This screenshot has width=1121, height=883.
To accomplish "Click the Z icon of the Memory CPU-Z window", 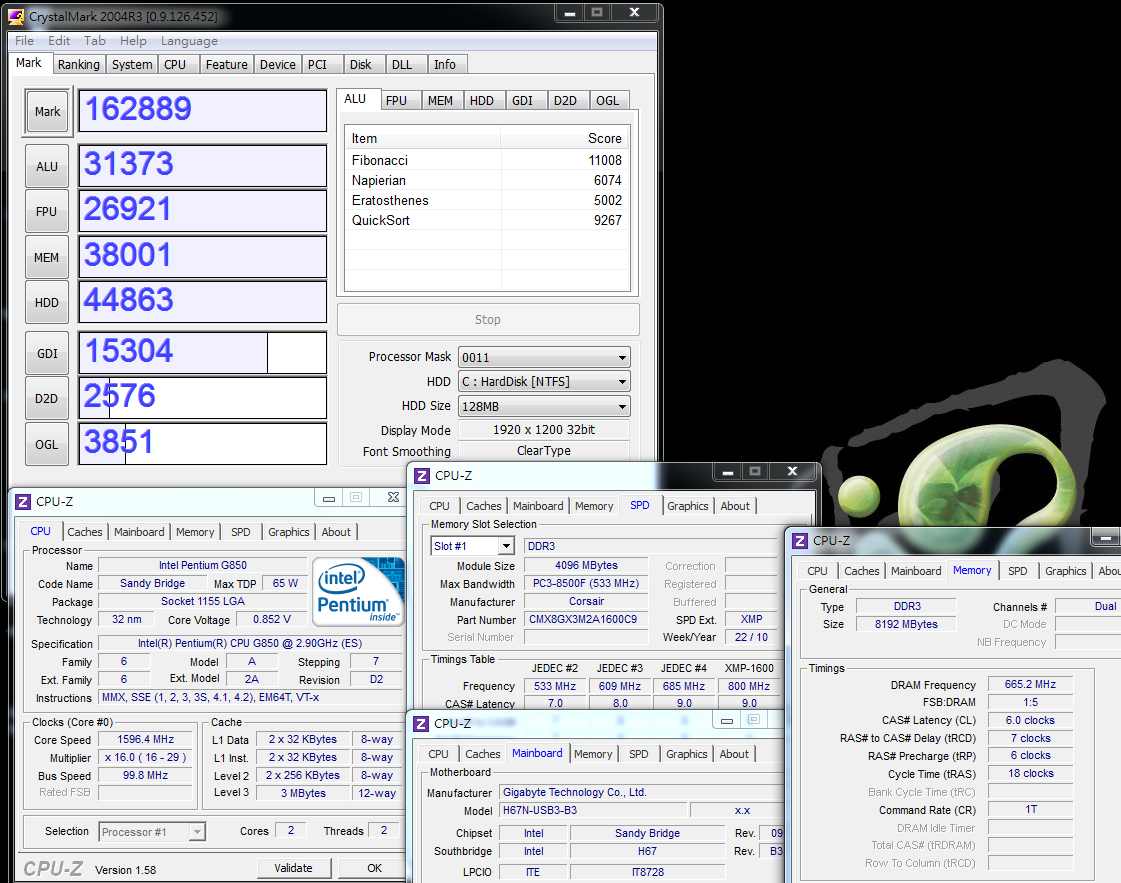I will (800, 541).
